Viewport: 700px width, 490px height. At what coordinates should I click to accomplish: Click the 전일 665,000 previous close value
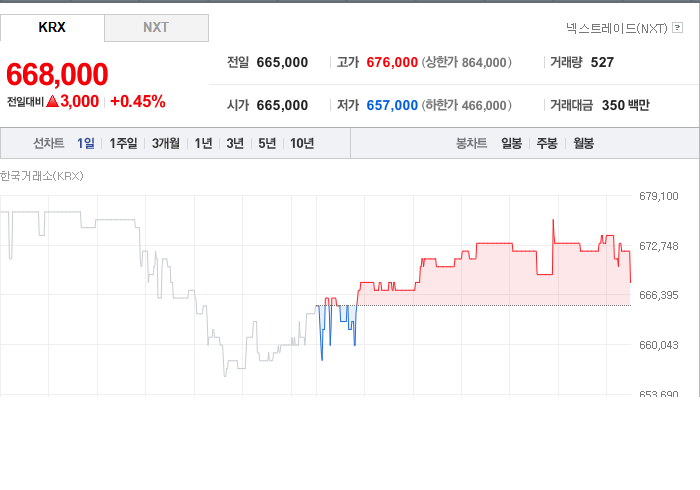(282, 62)
